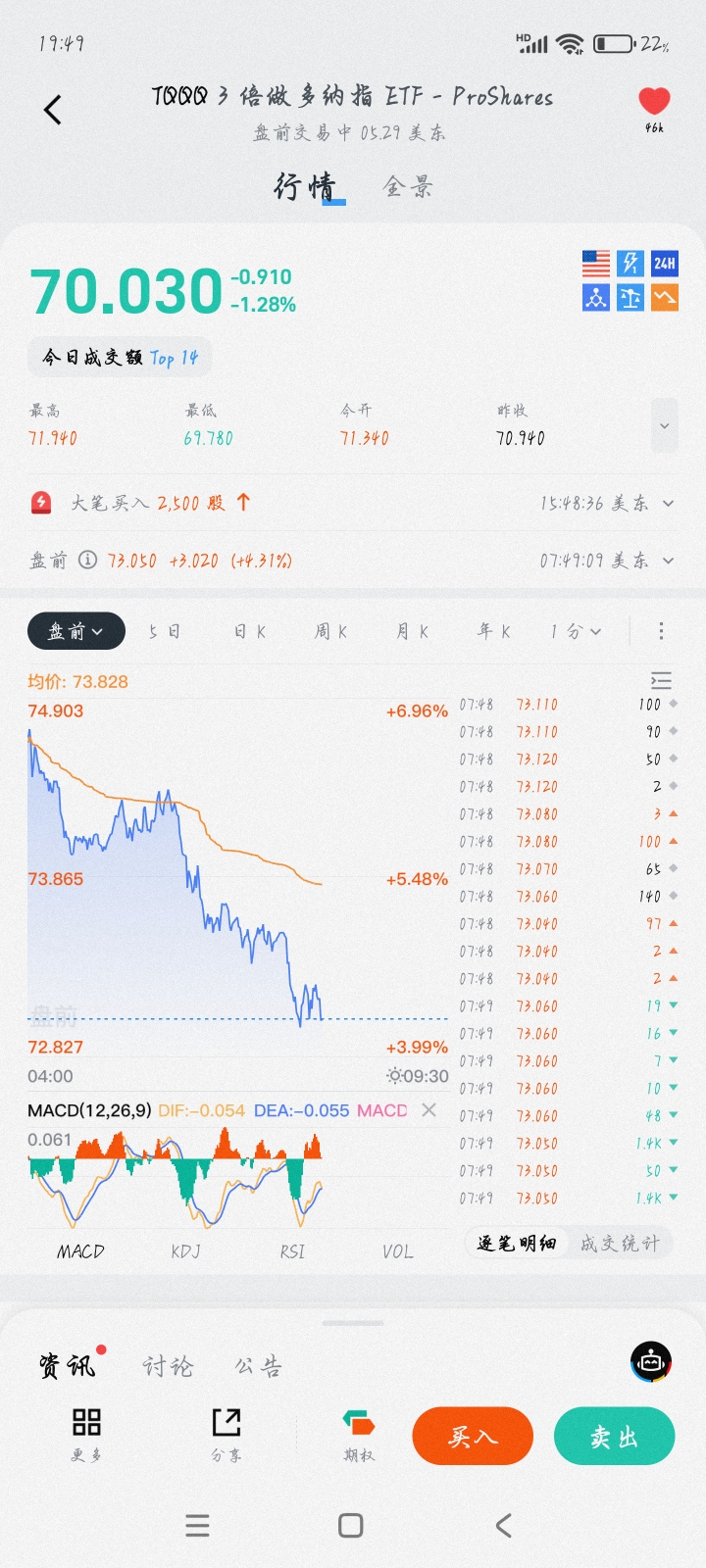Tap the 73.070 tick row

(x=569, y=869)
